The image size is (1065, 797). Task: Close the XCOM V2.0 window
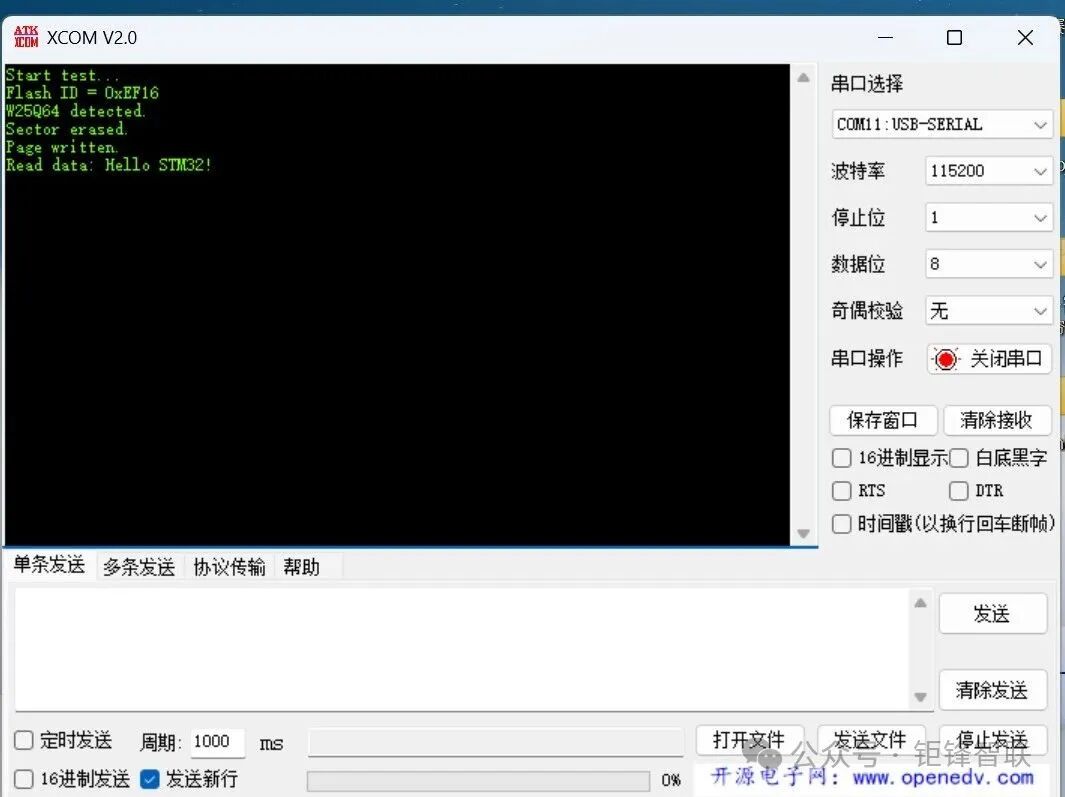click(1025, 37)
